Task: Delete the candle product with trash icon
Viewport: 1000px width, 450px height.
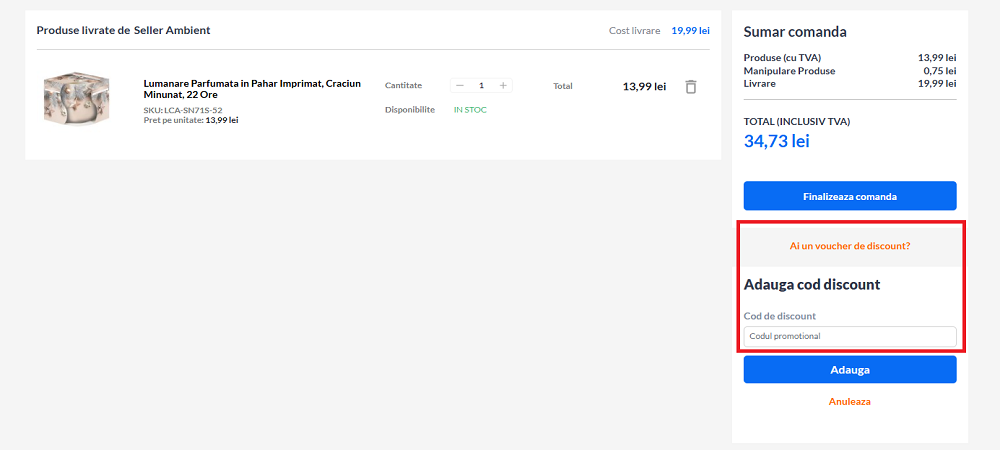Action: (x=690, y=87)
